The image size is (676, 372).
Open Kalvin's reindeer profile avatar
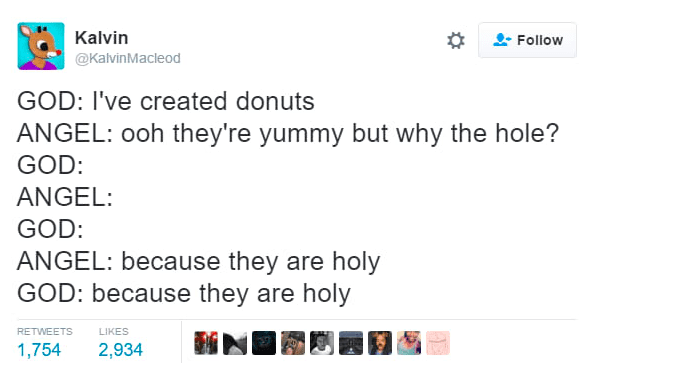[41, 46]
